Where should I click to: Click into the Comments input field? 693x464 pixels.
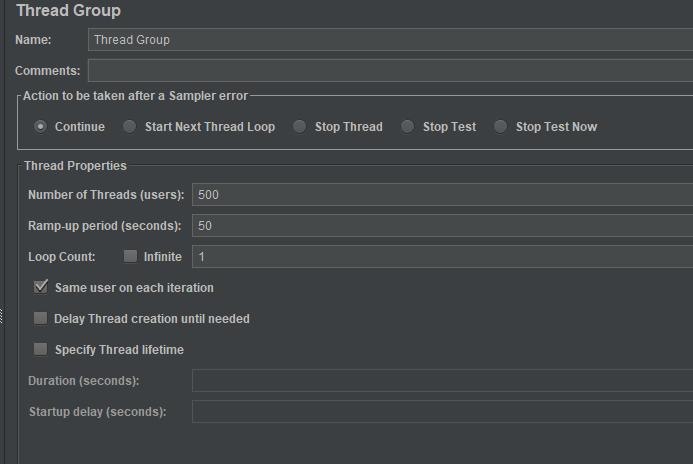click(x=391, y=70)
